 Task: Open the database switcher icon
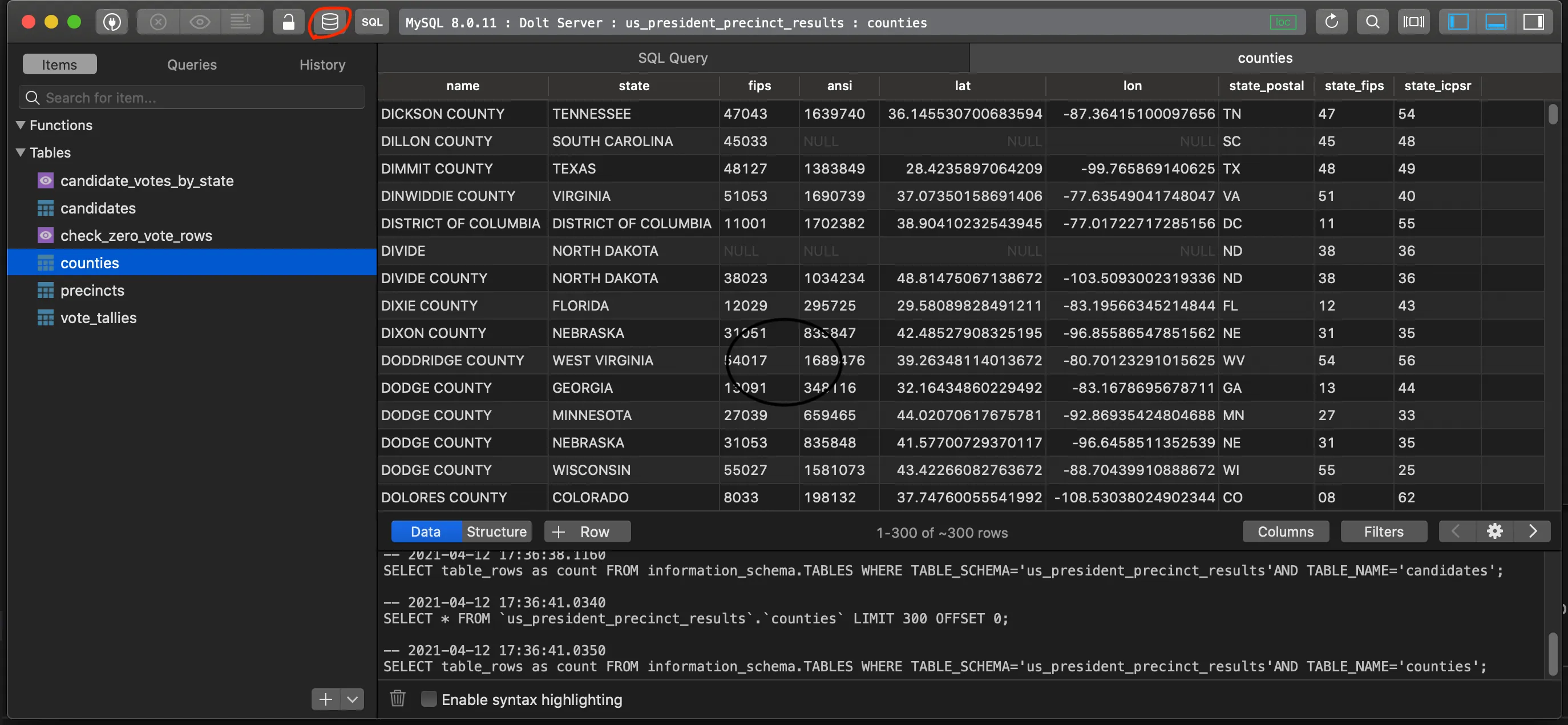click(x=329, y=22)
